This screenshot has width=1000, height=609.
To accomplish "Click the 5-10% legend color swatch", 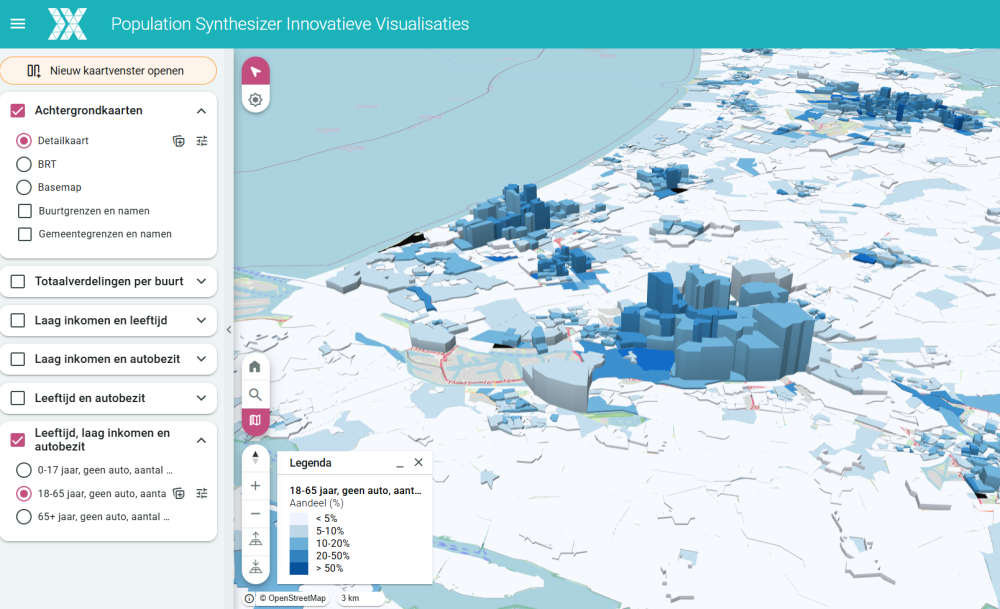I will tap(298, 531).
